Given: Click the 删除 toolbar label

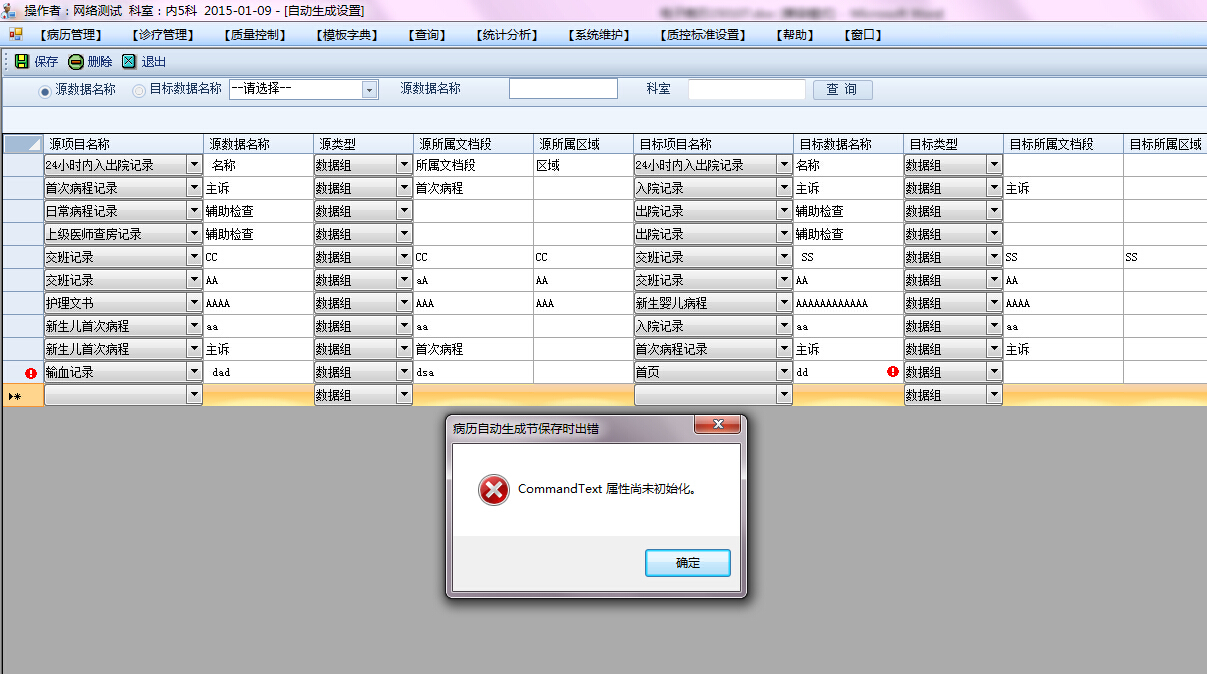Looking at the screenshot, I should (100, 62).
